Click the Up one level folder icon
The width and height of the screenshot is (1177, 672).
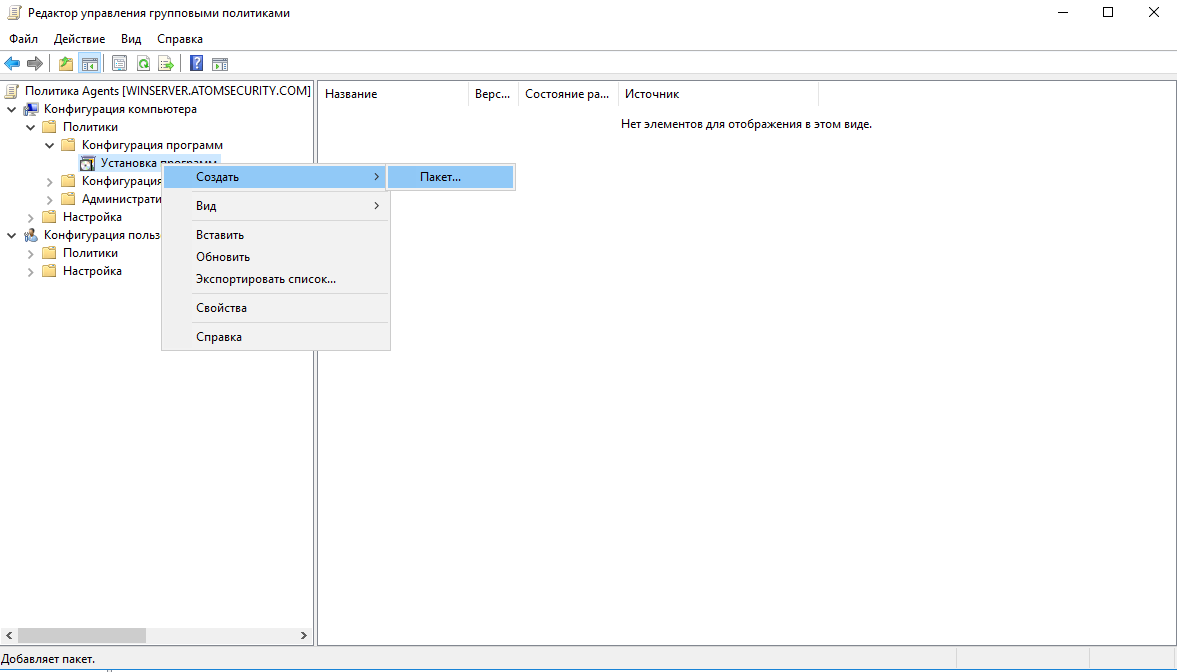click(x=66, y=64)
